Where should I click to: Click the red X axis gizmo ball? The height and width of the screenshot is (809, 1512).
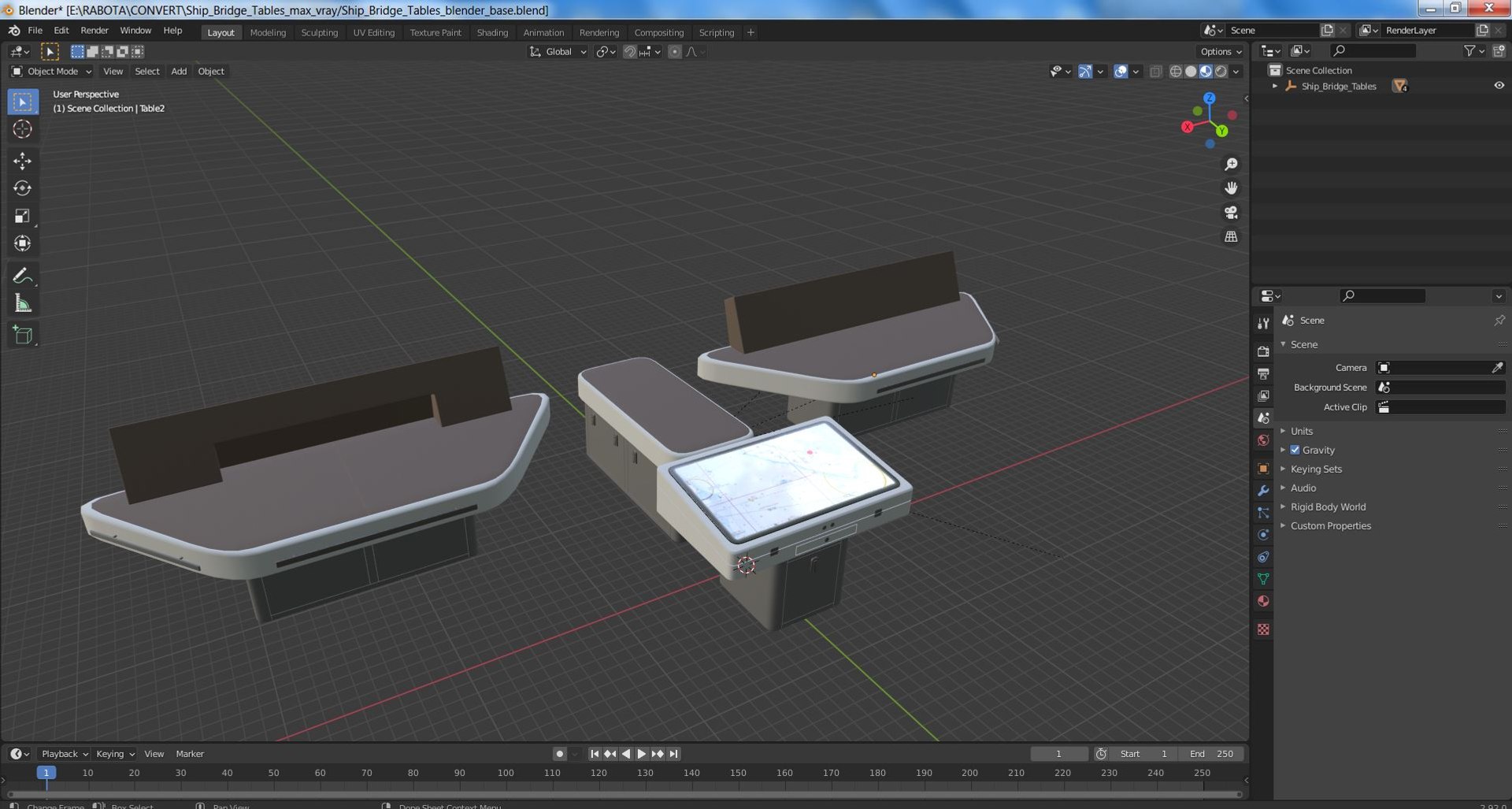point(1188,127)
